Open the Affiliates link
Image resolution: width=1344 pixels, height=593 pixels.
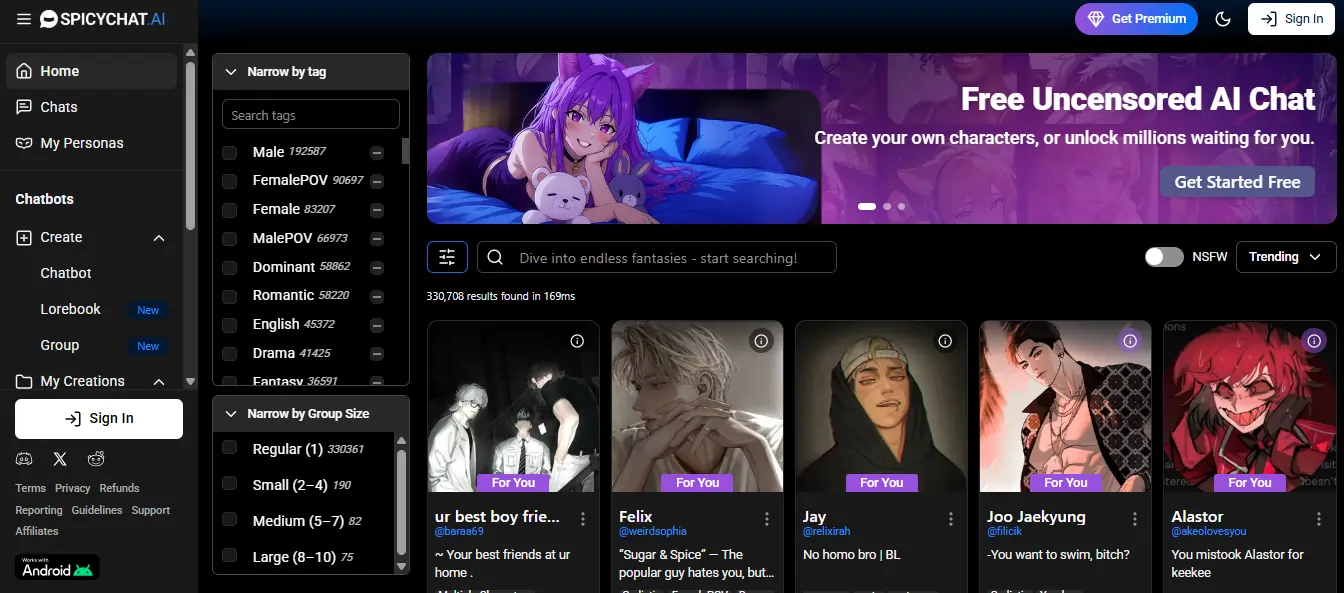(x=36, y=531)
